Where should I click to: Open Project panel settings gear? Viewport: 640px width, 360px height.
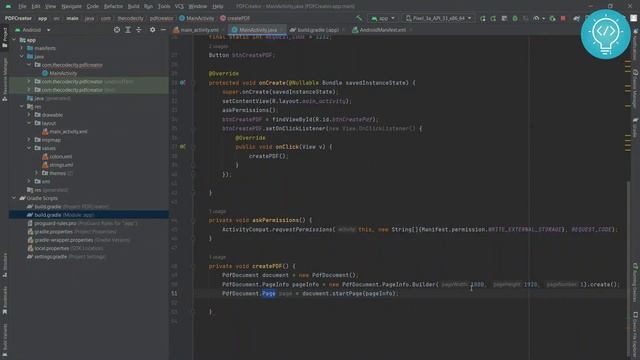click(x=152, y=30)
